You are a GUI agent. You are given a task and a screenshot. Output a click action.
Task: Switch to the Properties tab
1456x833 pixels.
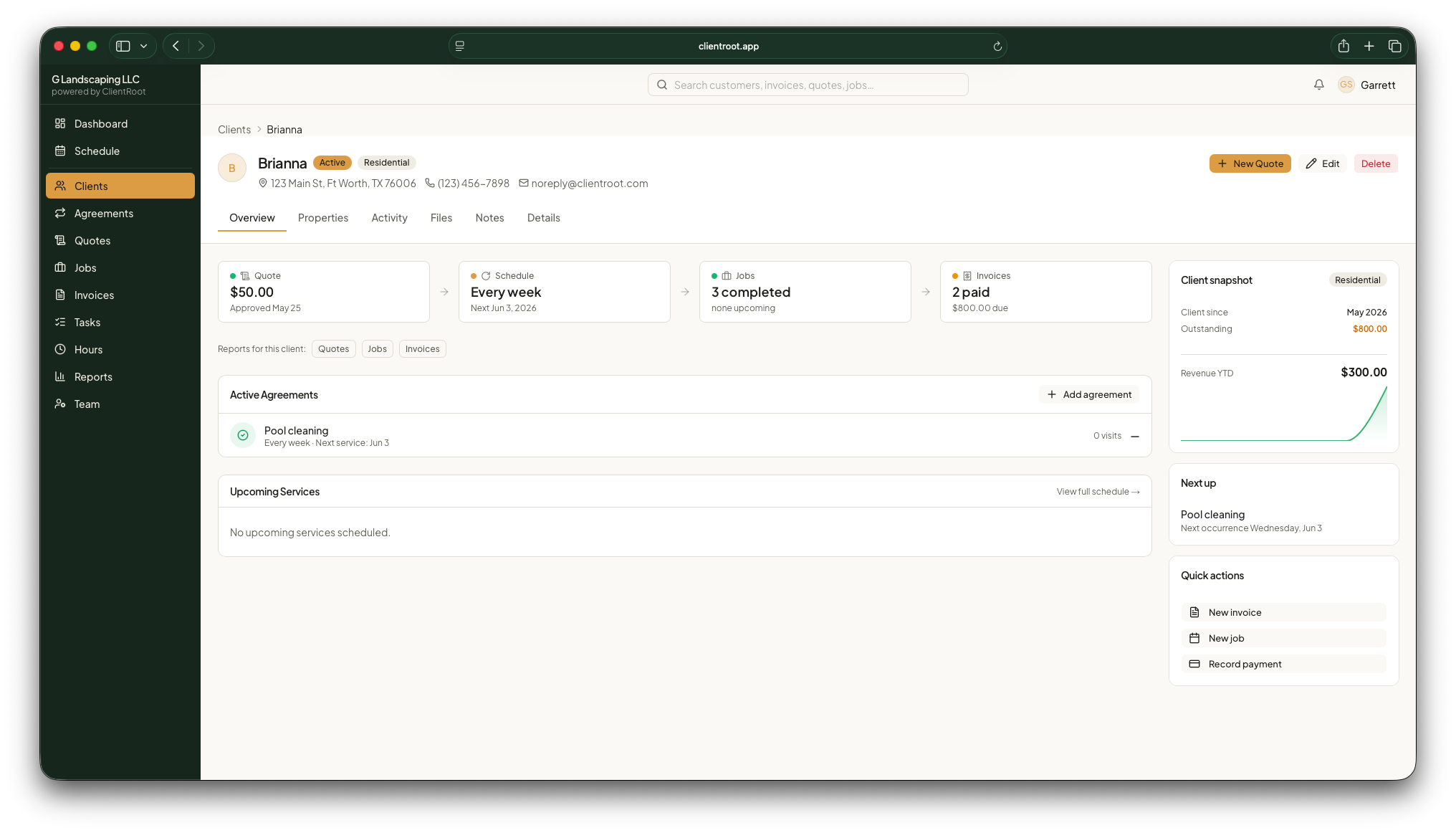(323, 218)
